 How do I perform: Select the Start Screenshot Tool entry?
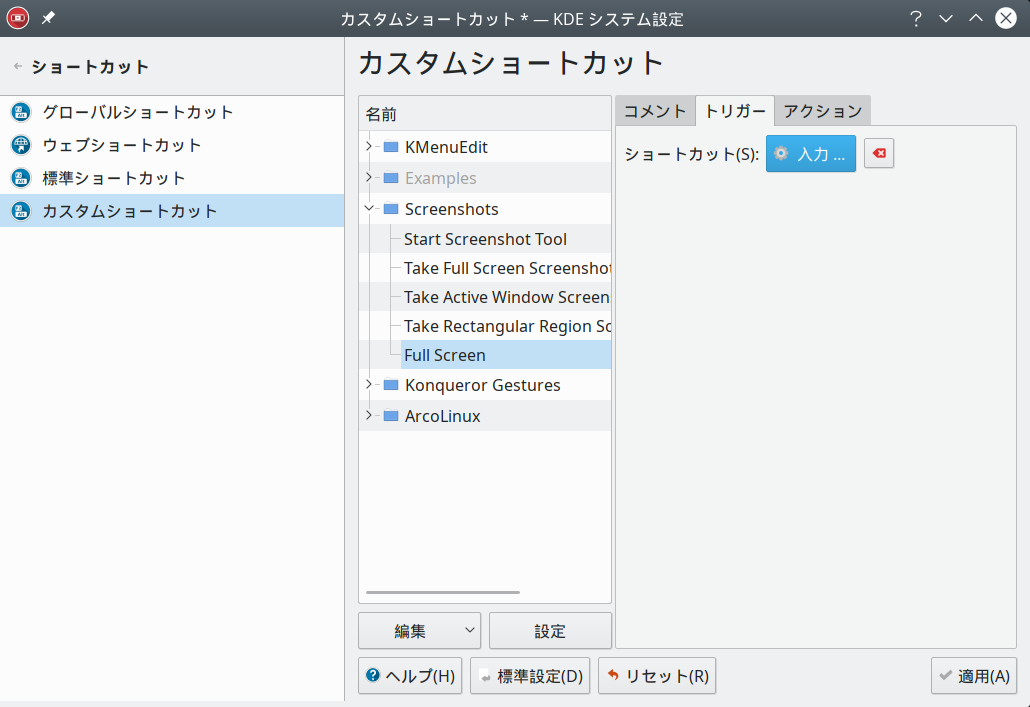pos(485,239)
